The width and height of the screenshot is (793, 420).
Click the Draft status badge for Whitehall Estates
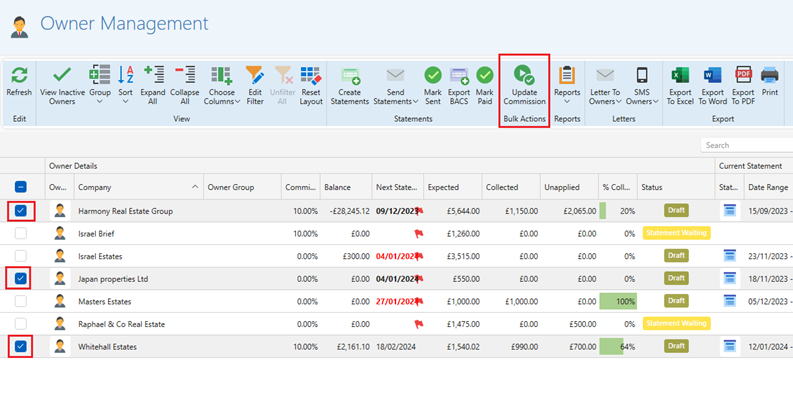pos(677,346)
